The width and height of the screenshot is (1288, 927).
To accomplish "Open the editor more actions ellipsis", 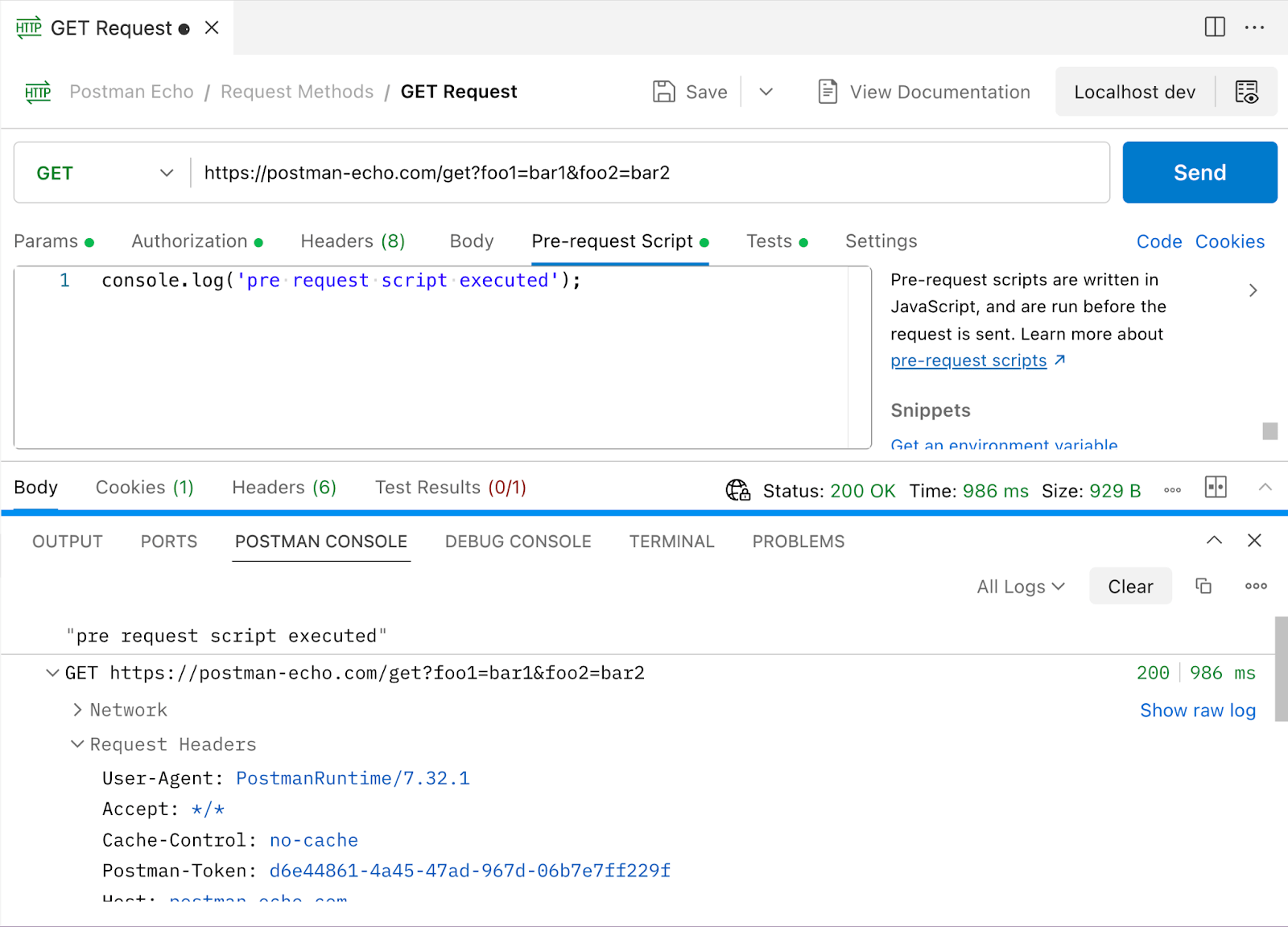I will point(1254,27).
